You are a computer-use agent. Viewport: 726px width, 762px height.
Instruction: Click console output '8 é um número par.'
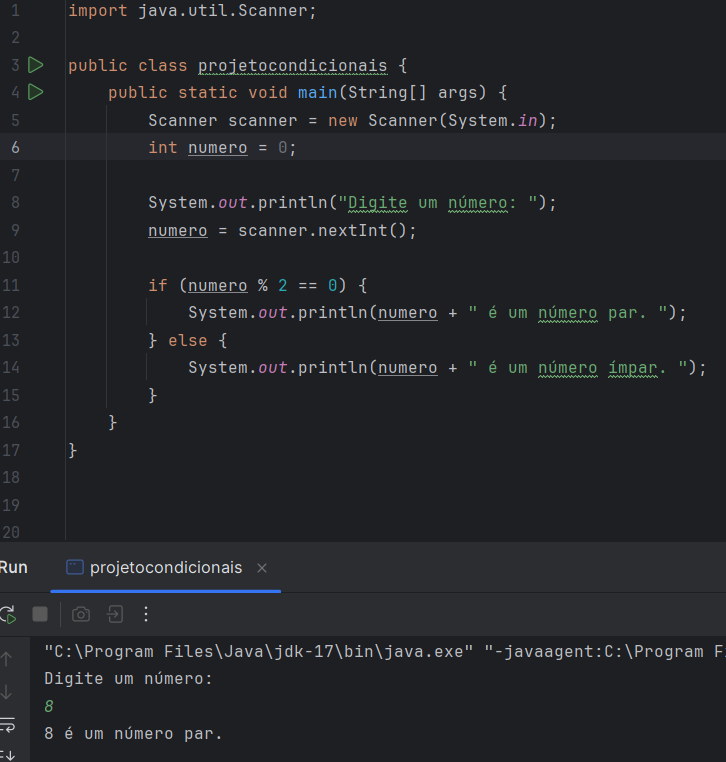pos(133,734)
